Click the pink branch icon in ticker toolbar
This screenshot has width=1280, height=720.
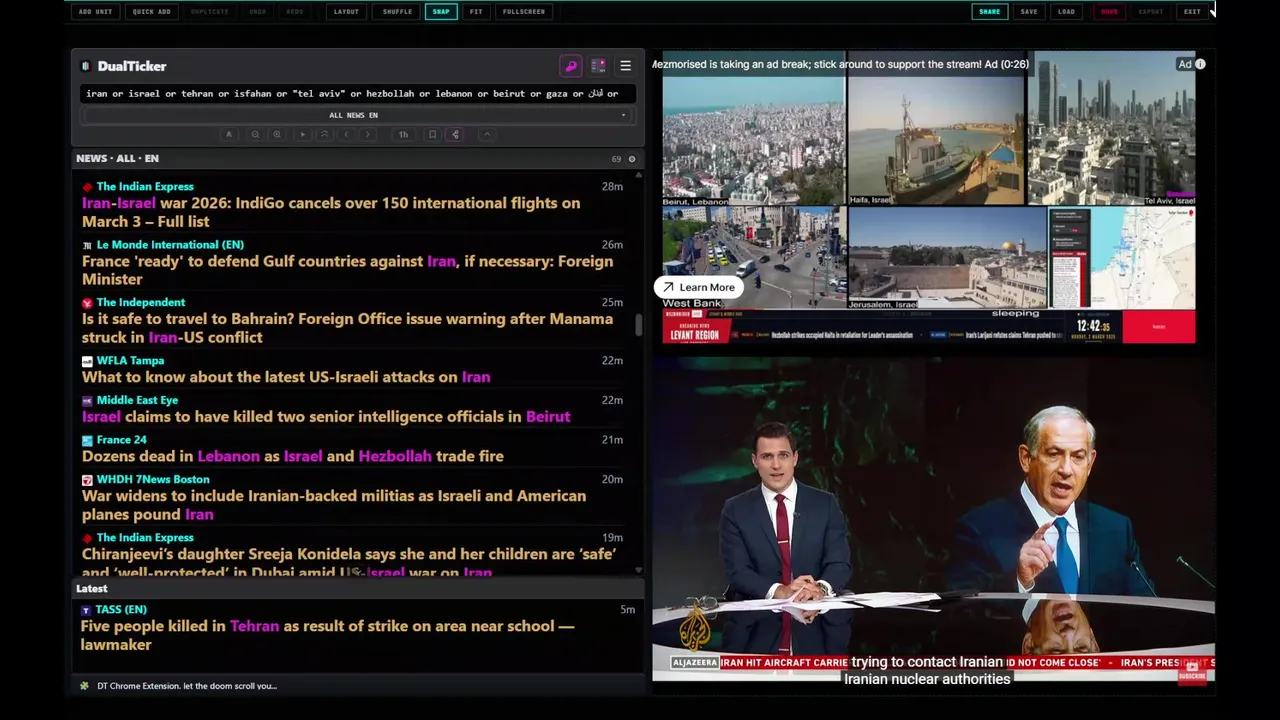coord(455,134)
